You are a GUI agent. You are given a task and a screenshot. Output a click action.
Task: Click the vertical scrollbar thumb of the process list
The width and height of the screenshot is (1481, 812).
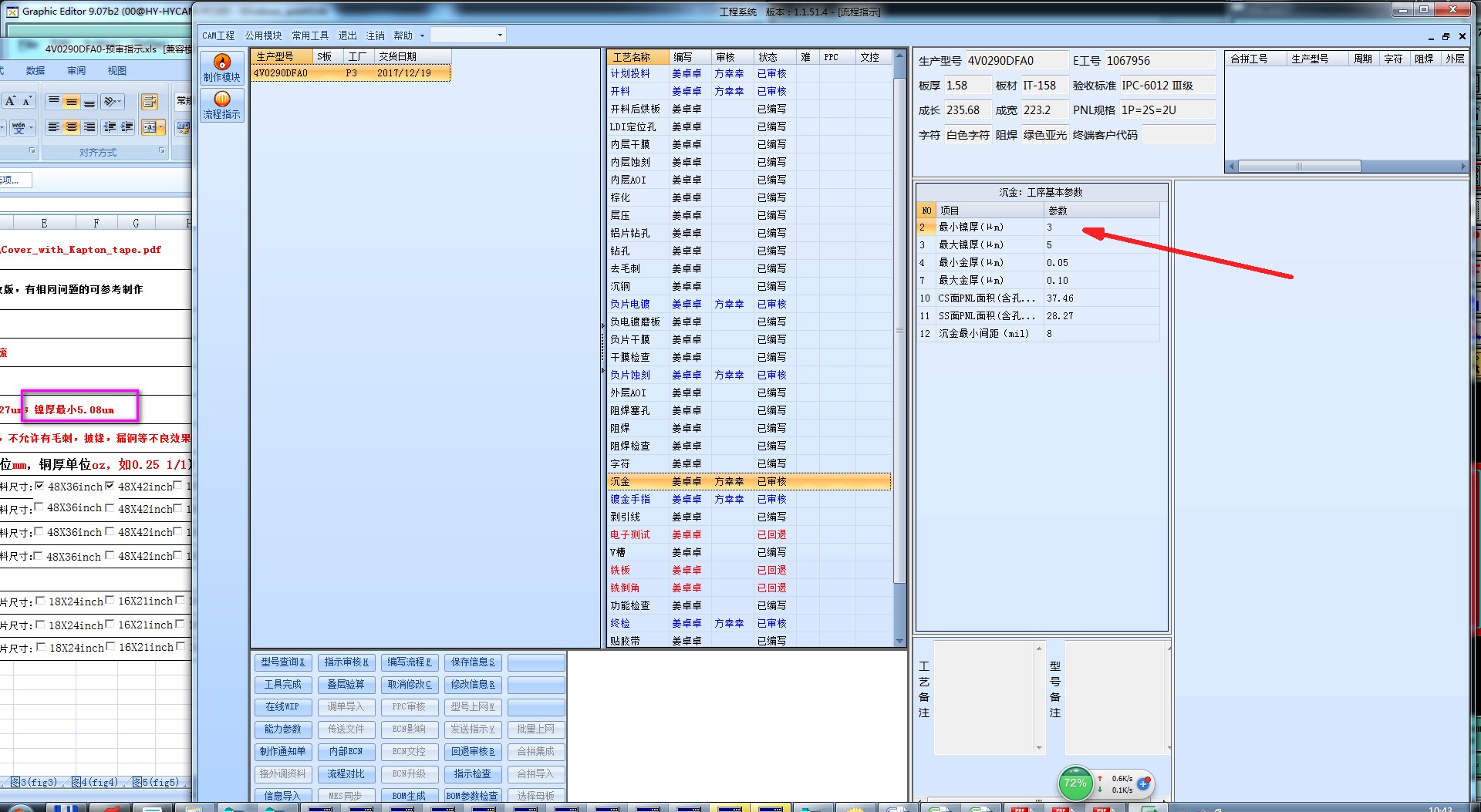[x=899, y=330]
